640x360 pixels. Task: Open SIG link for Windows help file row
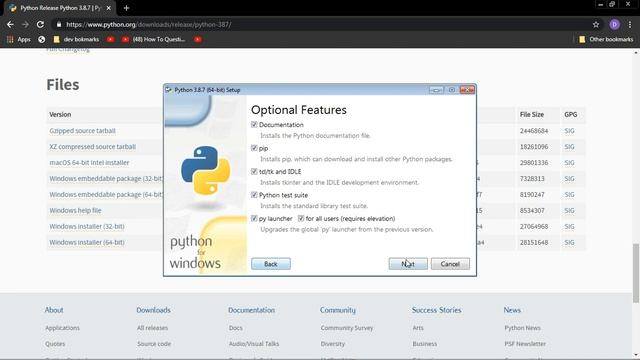coord(569,210)
